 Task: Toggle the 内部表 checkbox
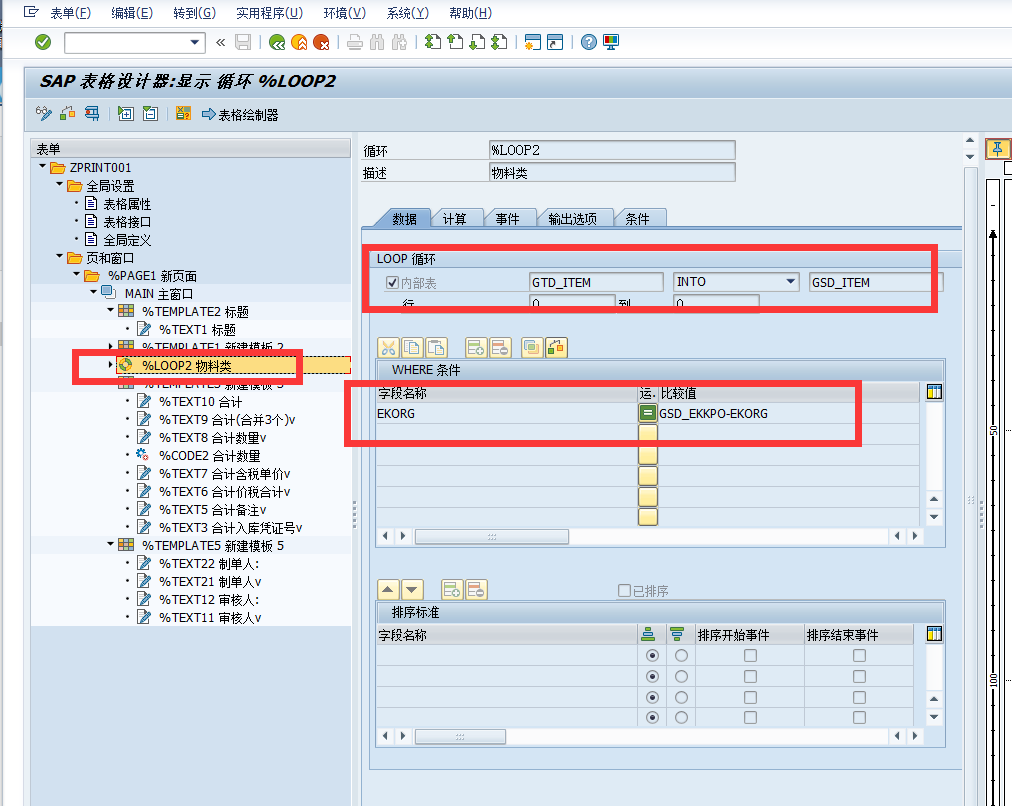392,282
